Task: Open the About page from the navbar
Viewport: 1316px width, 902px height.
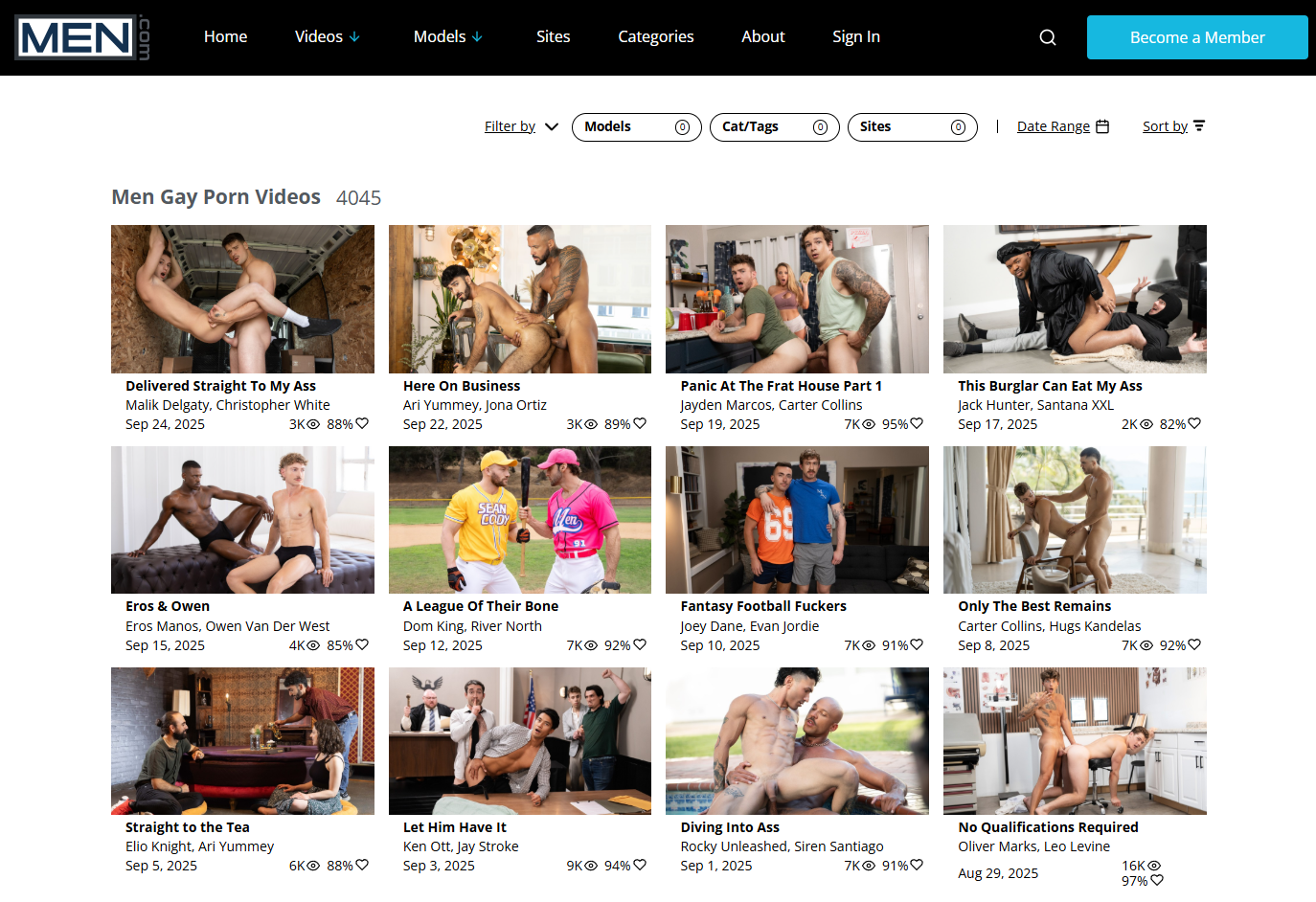Action: (x=762, y=36)
